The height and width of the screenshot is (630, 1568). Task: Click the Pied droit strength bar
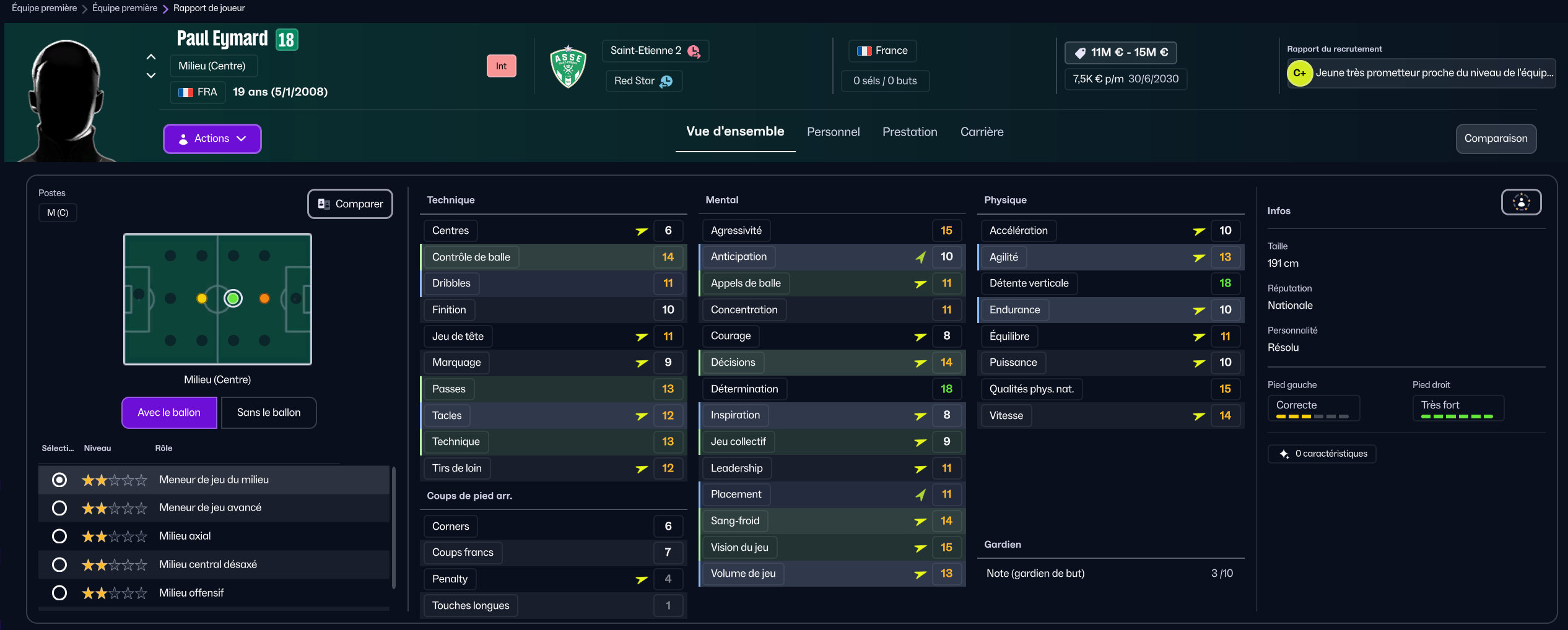click(x=1457, y=416)
